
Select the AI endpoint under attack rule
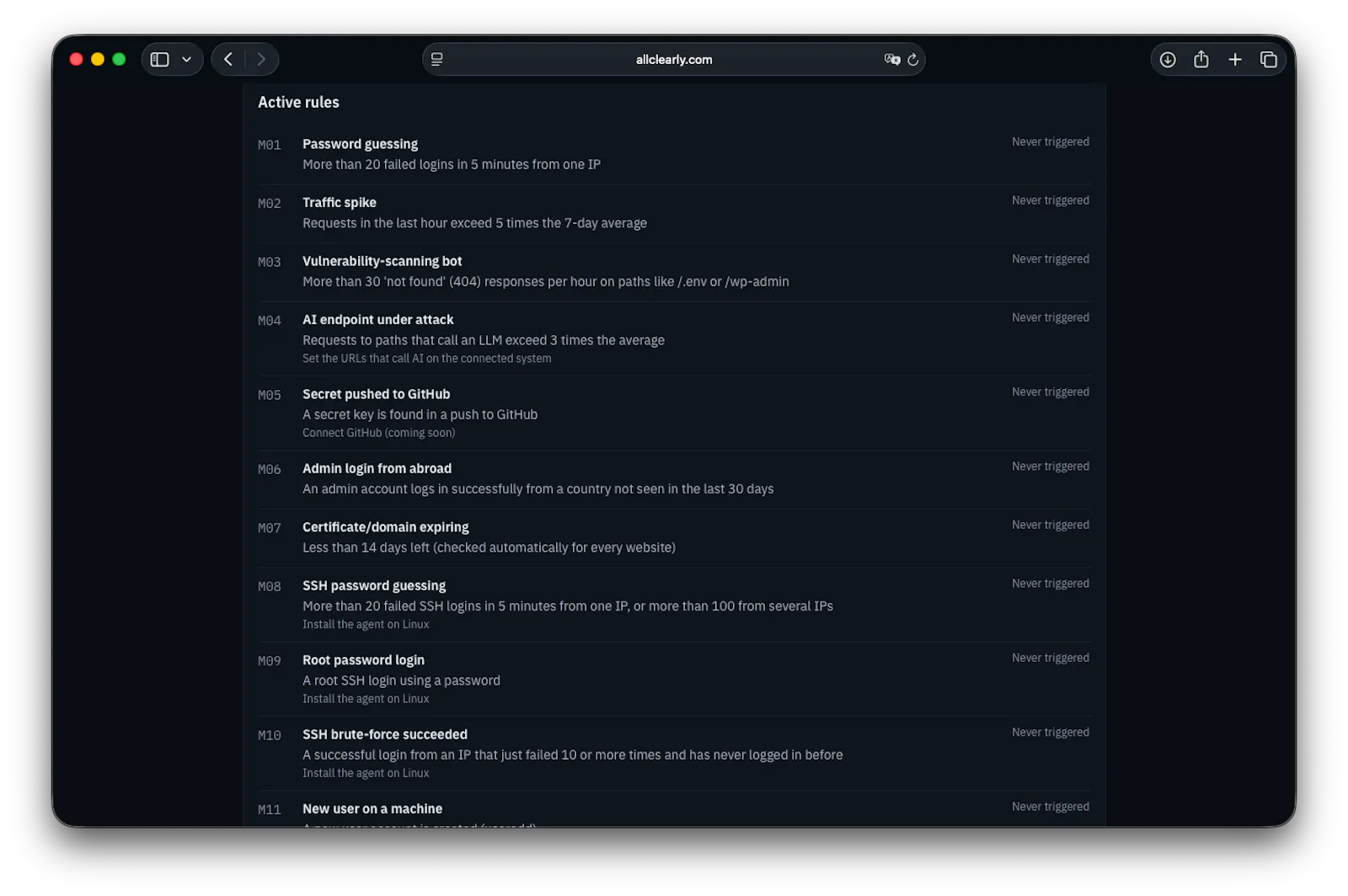[x=377, y=319]
